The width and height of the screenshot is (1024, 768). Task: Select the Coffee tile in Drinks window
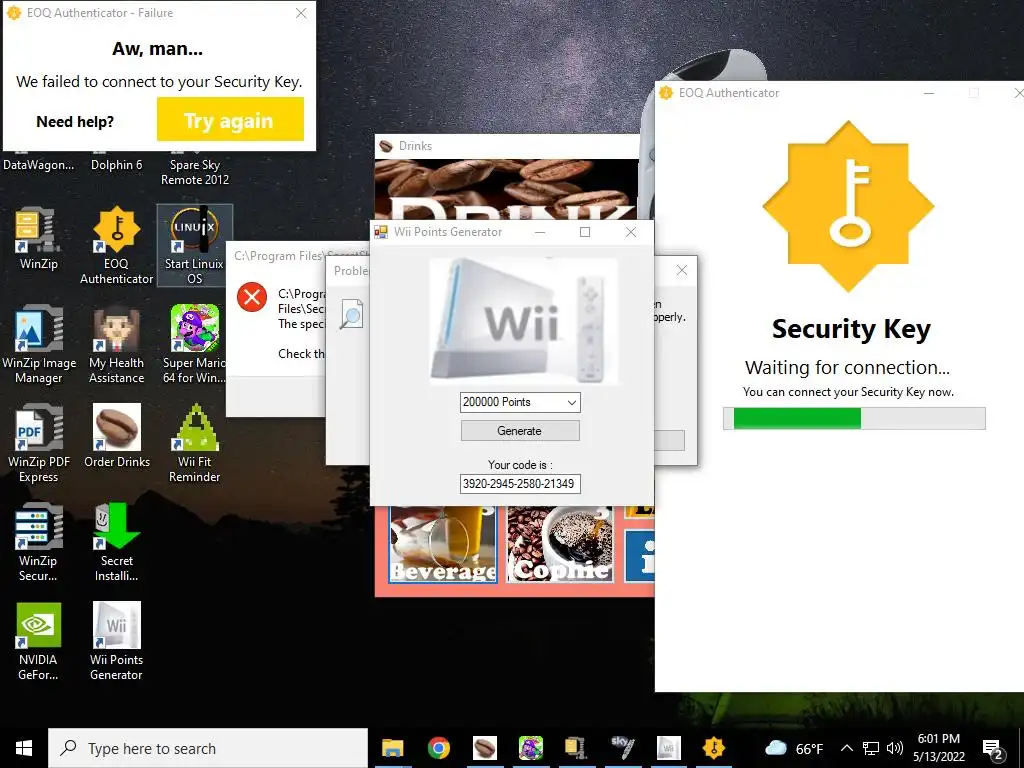[x=560, y=544]
